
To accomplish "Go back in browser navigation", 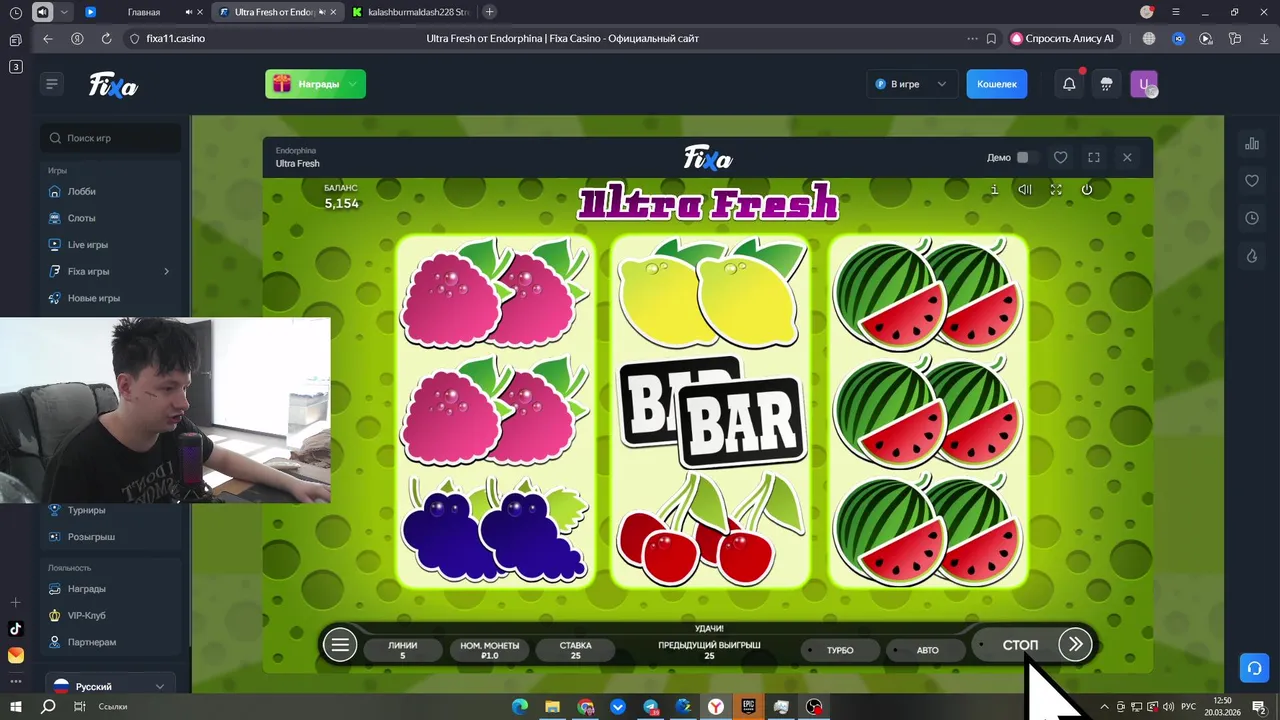I will (48, 38).
